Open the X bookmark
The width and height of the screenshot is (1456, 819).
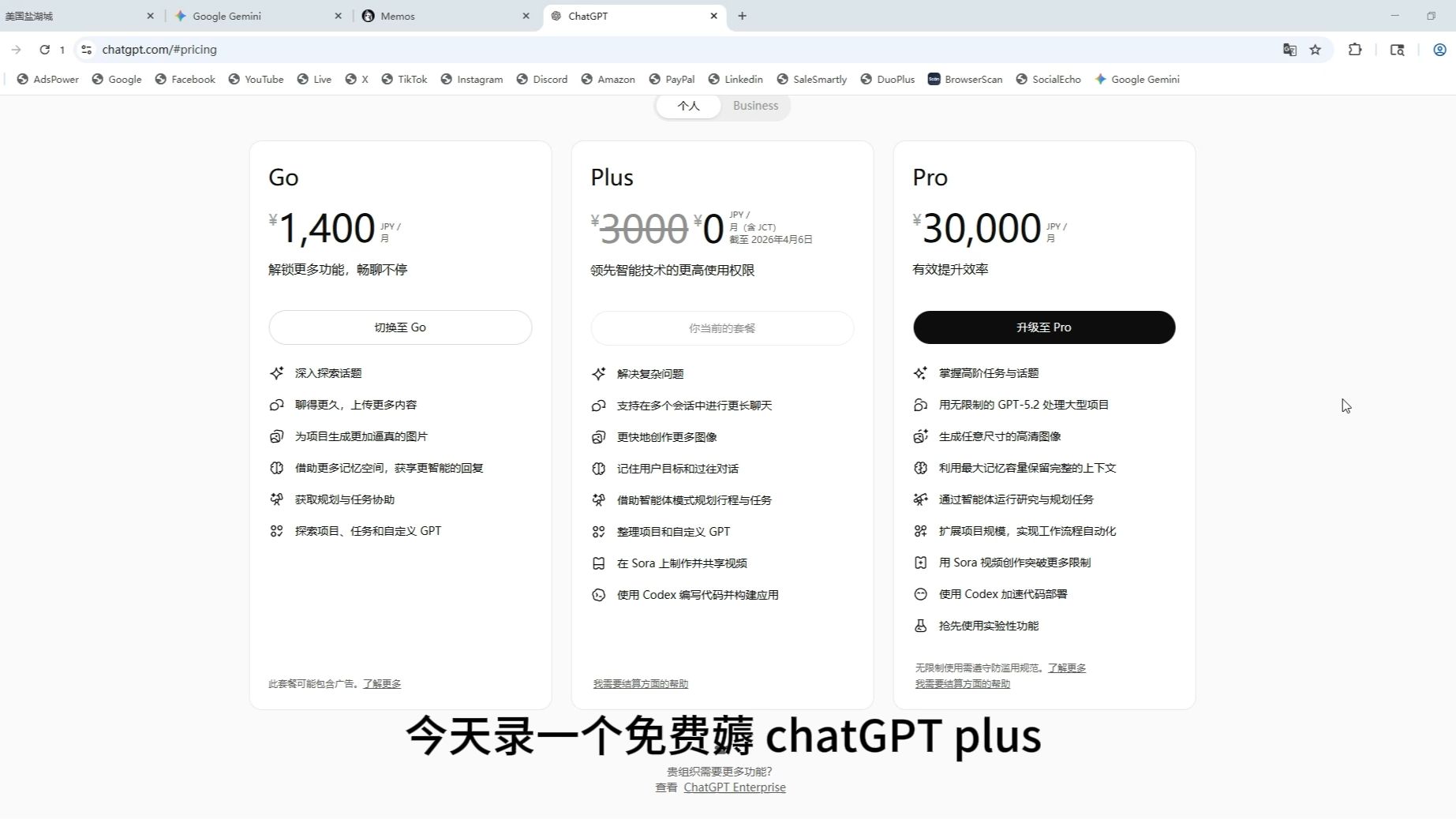coord(357,80)
